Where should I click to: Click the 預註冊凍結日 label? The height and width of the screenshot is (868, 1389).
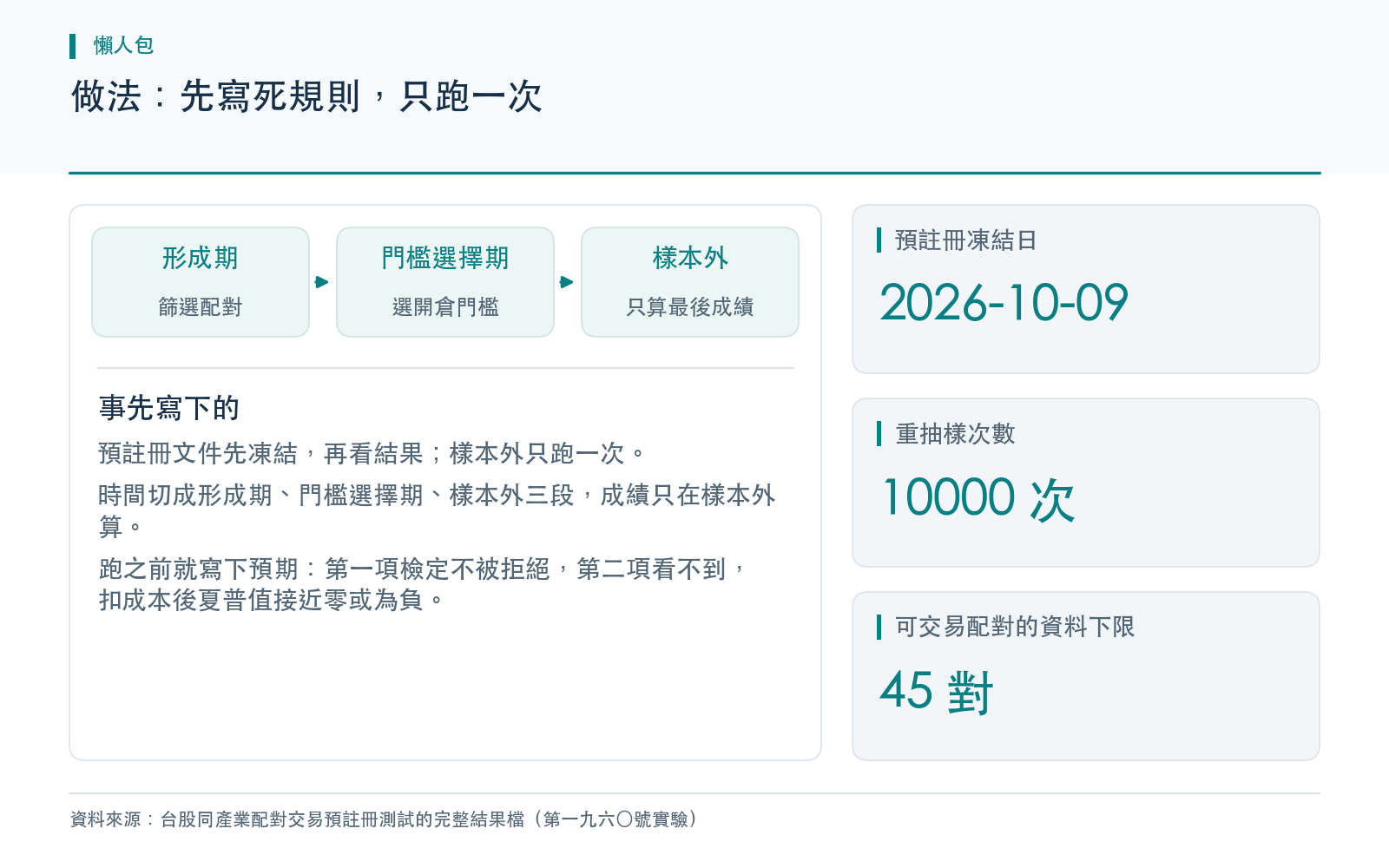click(x=965, y=240)
